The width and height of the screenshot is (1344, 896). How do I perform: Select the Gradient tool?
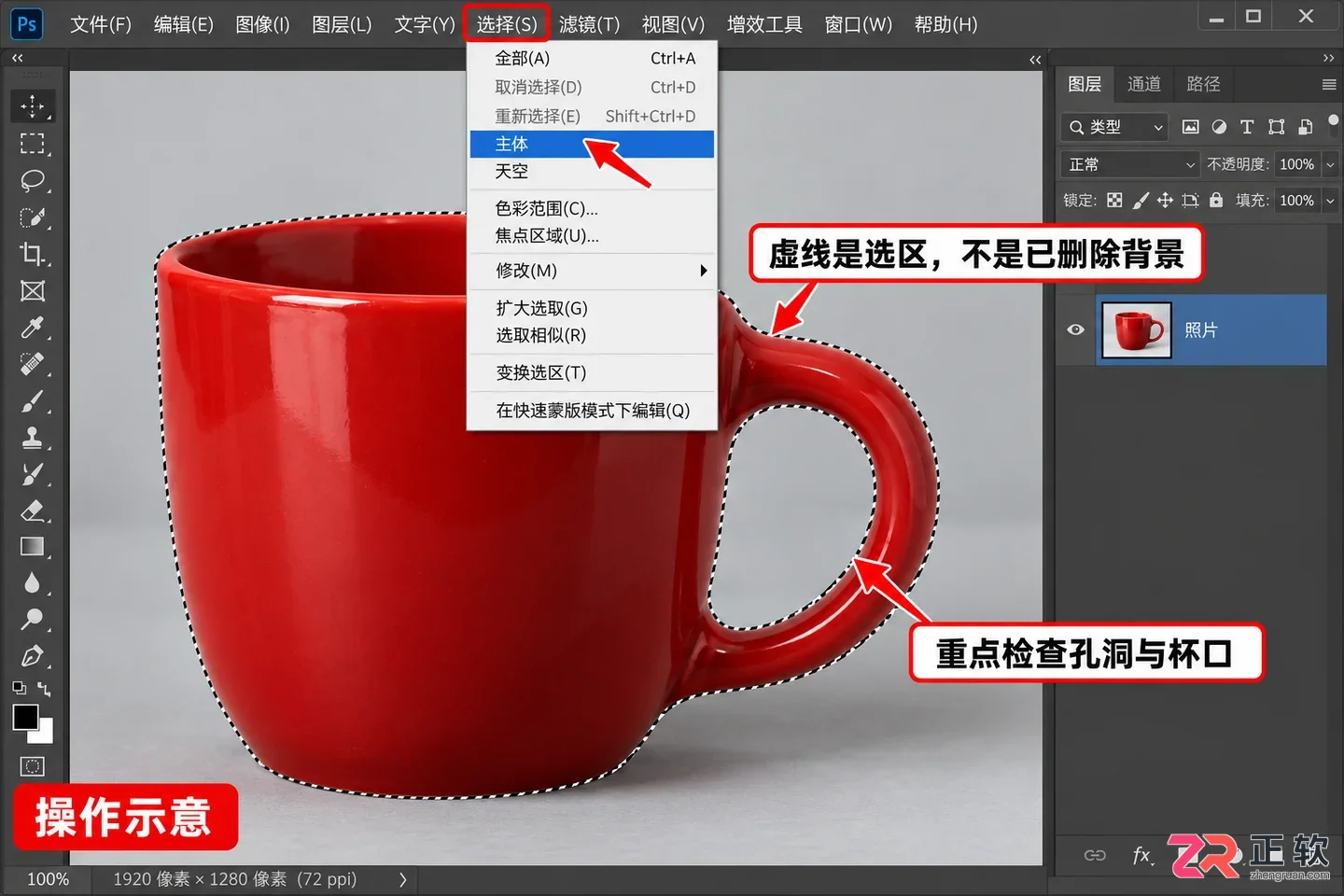pos(33,547)
